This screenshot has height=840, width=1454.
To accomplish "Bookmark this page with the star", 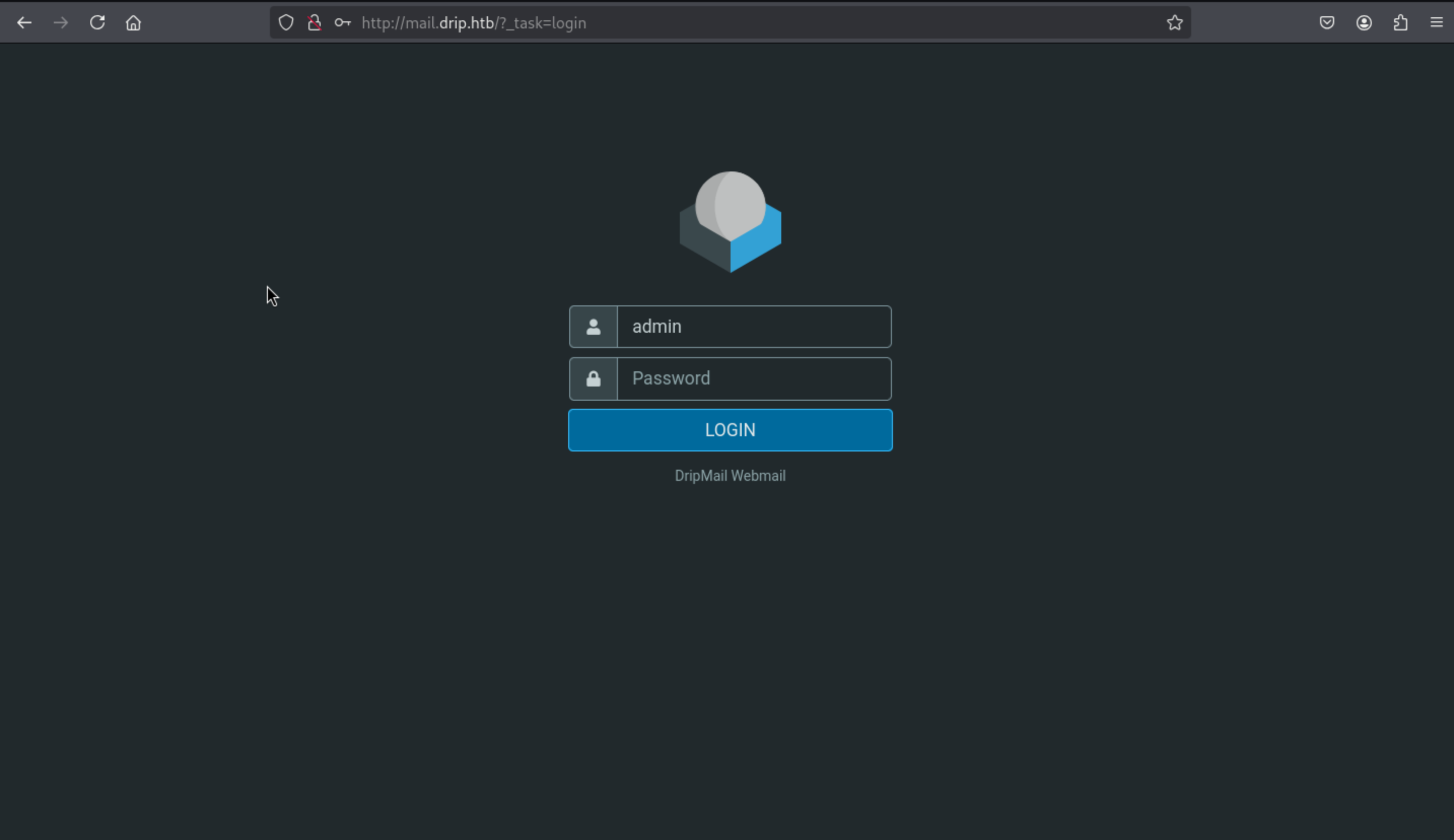I will pyautogui.click(x=1175, y=23).
